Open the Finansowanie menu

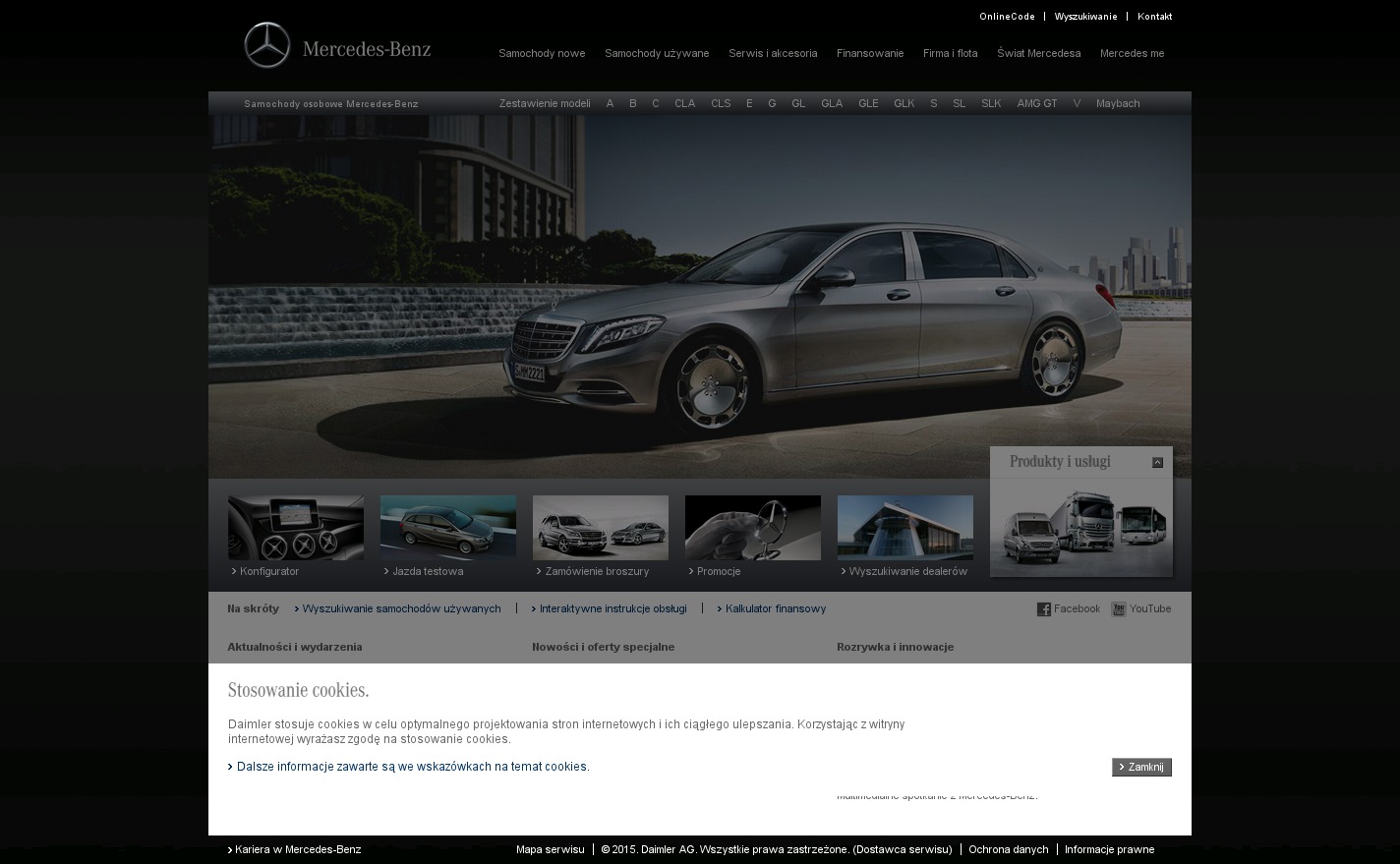870,53
